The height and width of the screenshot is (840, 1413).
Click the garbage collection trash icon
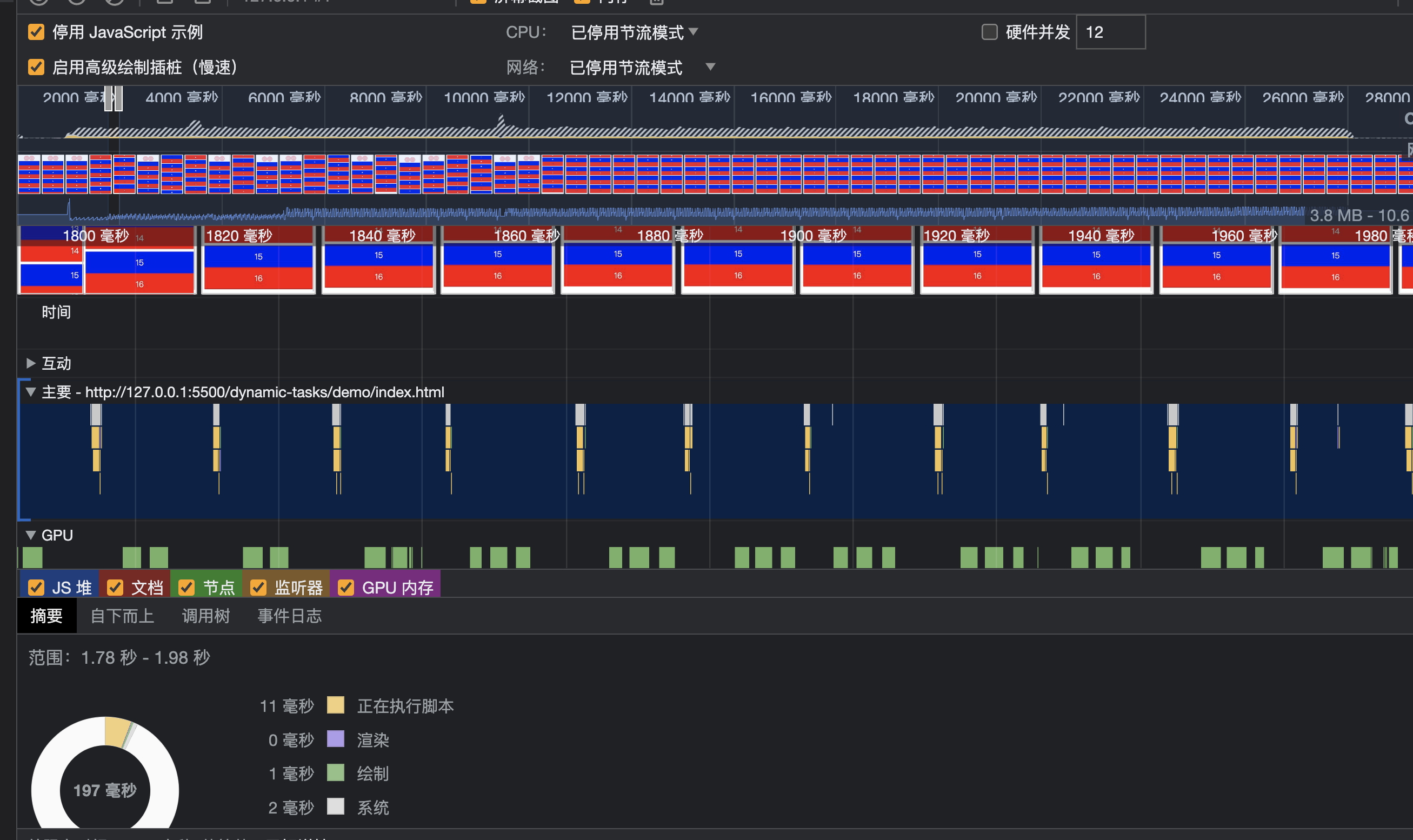[656, 3]
